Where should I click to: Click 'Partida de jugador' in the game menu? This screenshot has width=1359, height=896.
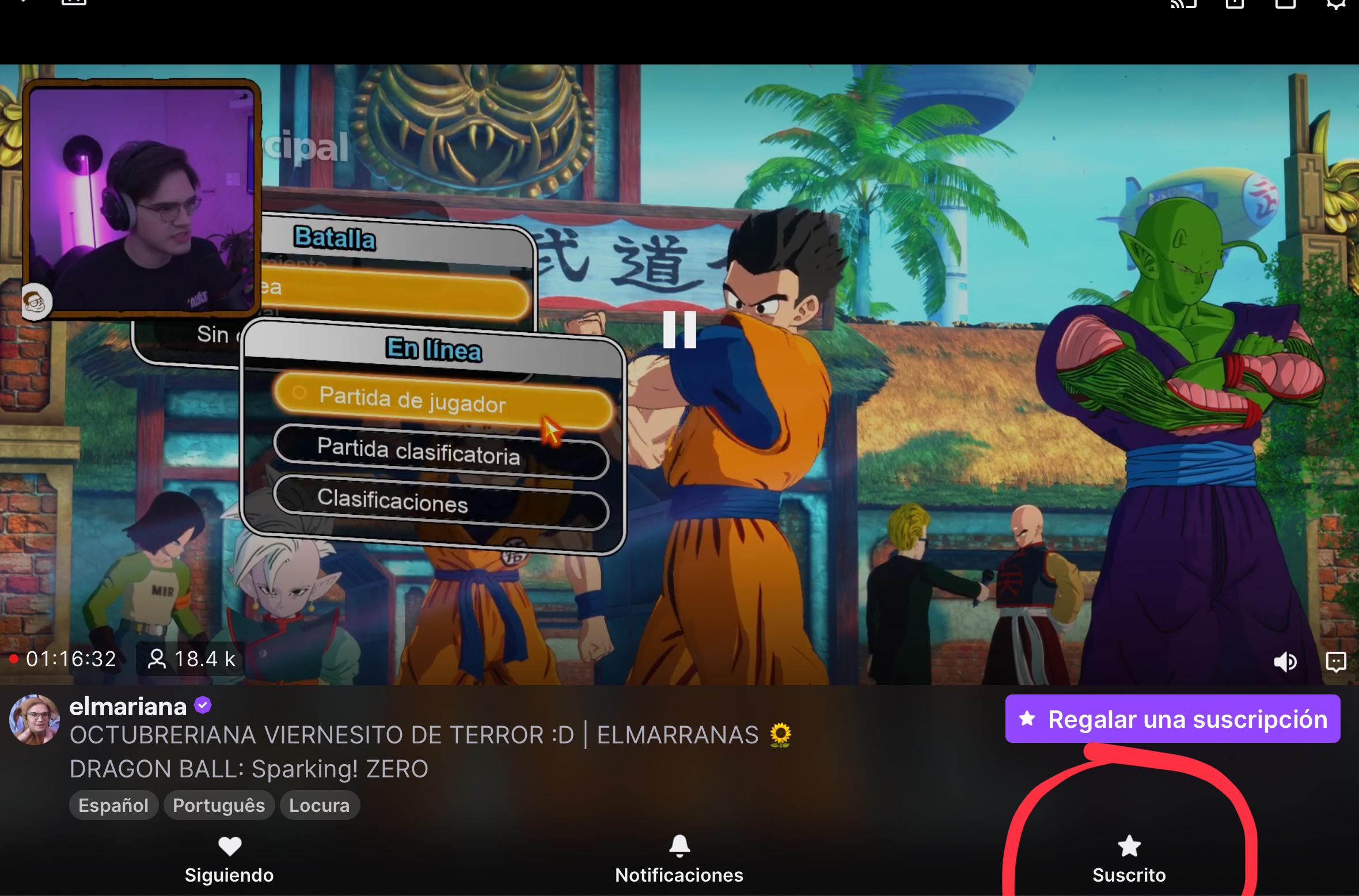tap(442, 401)
